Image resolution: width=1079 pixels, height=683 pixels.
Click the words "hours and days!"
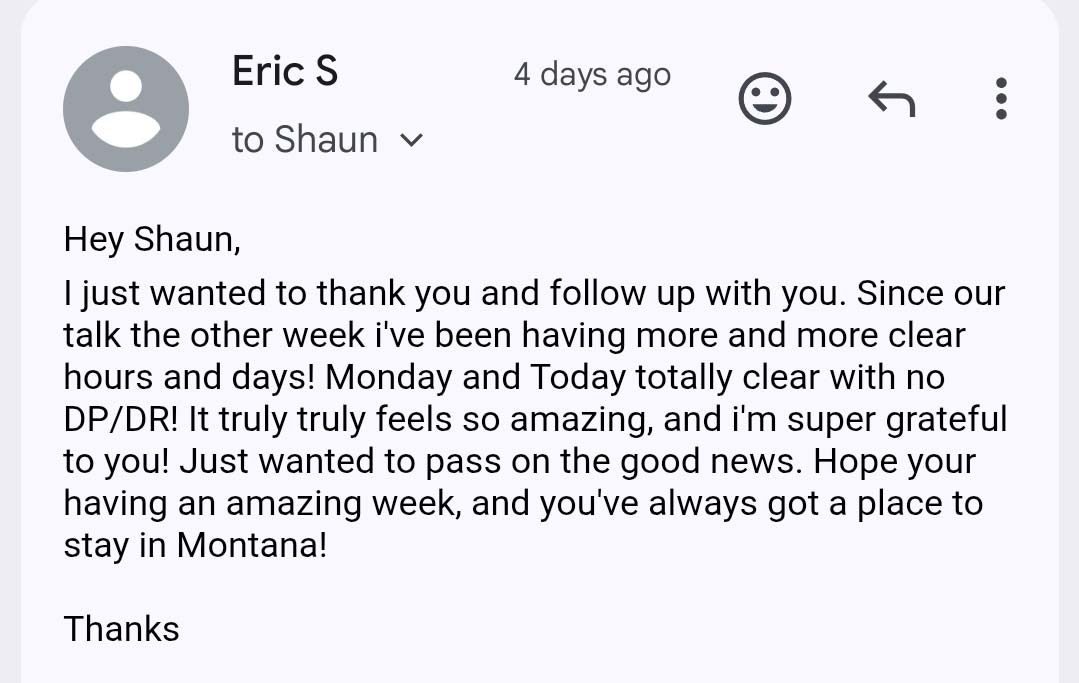(190, 378)
